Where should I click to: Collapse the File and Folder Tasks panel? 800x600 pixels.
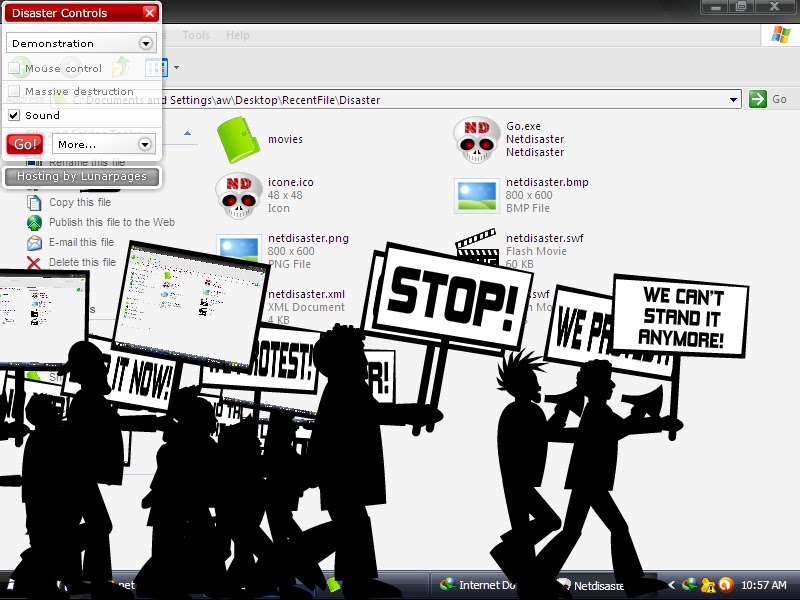187,134
